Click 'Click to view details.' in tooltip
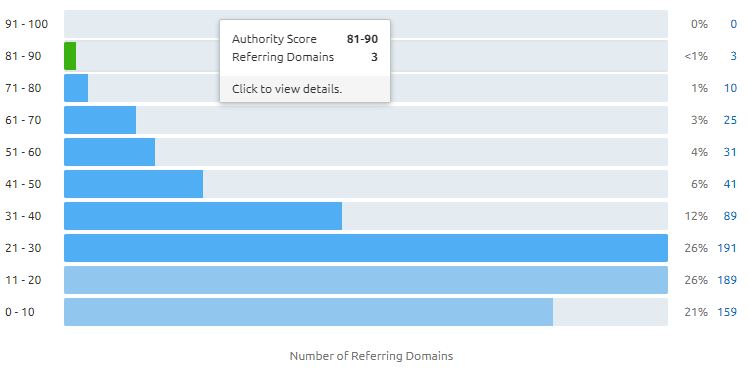 pyautogui.click(x=287, y=89)
